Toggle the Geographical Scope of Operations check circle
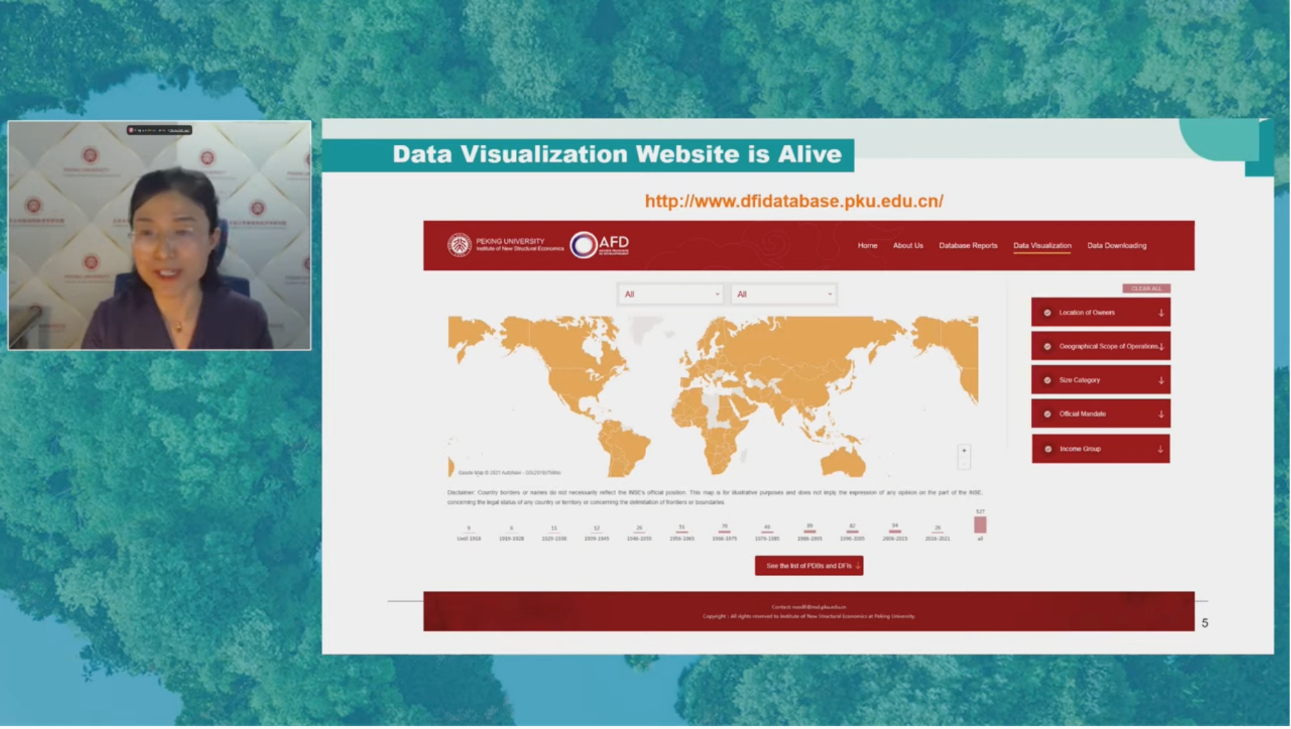The height and width of the screenshot is (729, 1291). click(x=1047, y=347)
